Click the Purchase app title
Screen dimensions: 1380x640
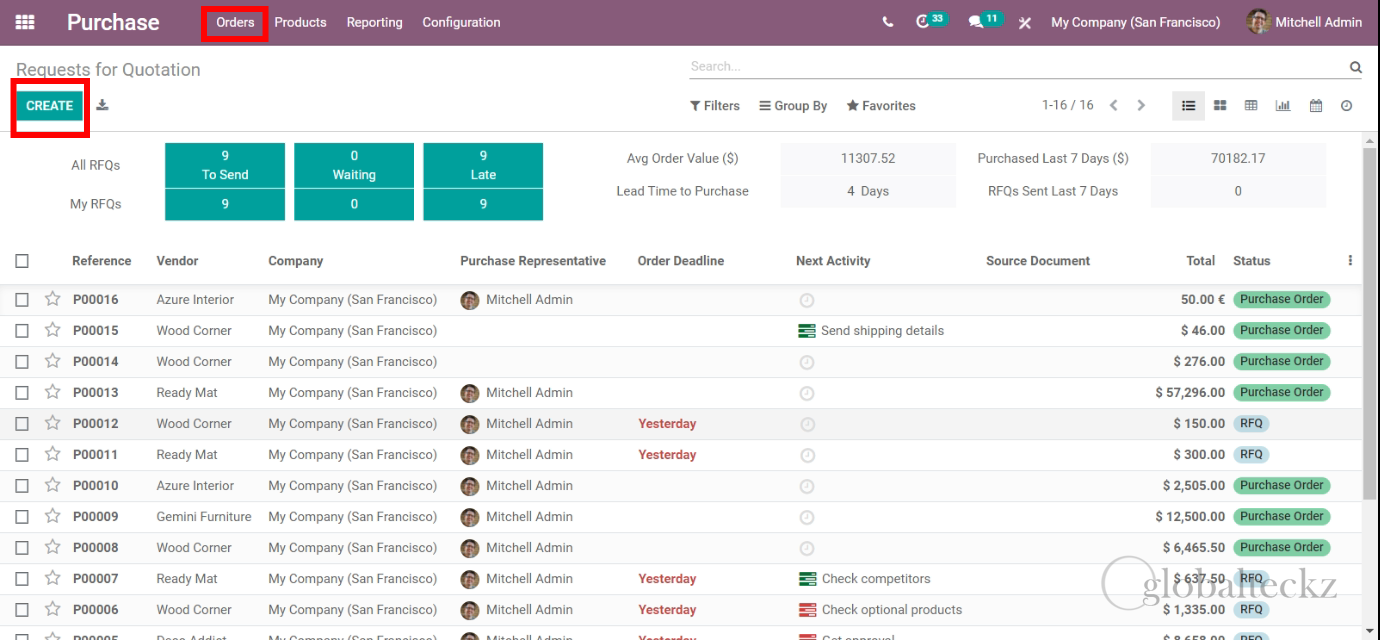tap(113, 22)
